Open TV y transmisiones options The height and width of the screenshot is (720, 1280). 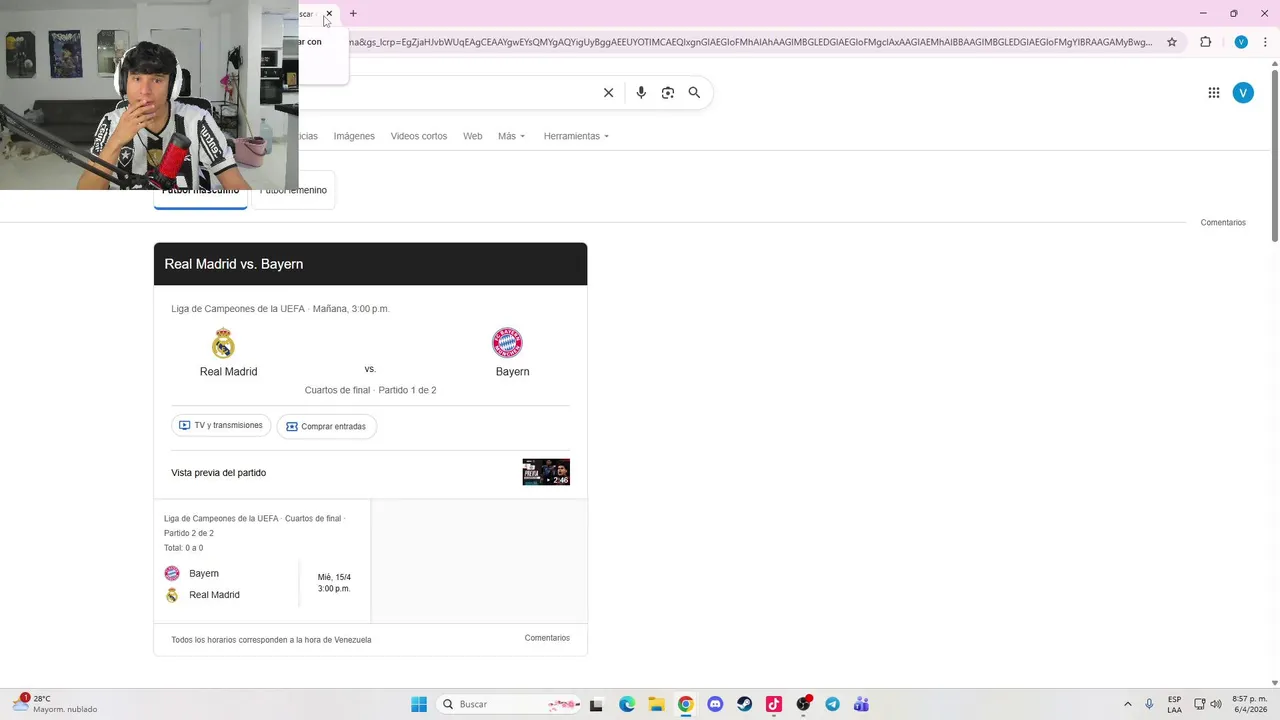coord(221,425)
